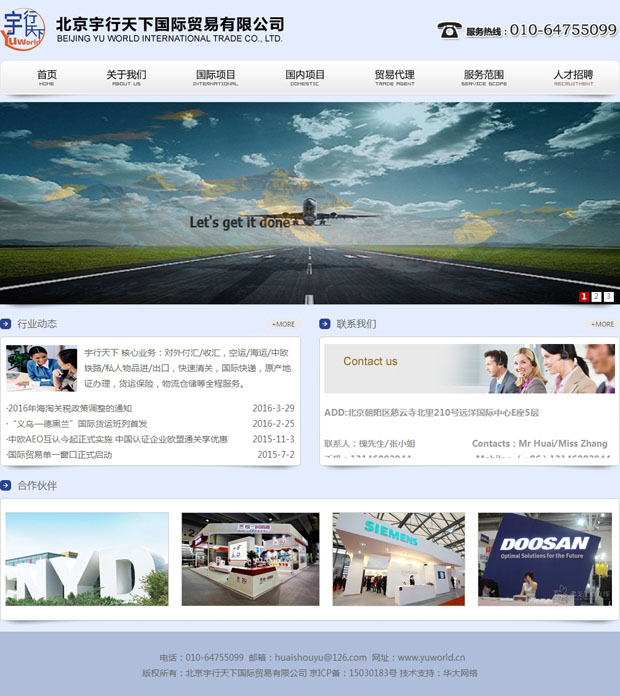Image resolution: width=620 pixels, height=696 pixels.
Task: Click the arrow icon beside 行业动态
Action: coord(6,324)
